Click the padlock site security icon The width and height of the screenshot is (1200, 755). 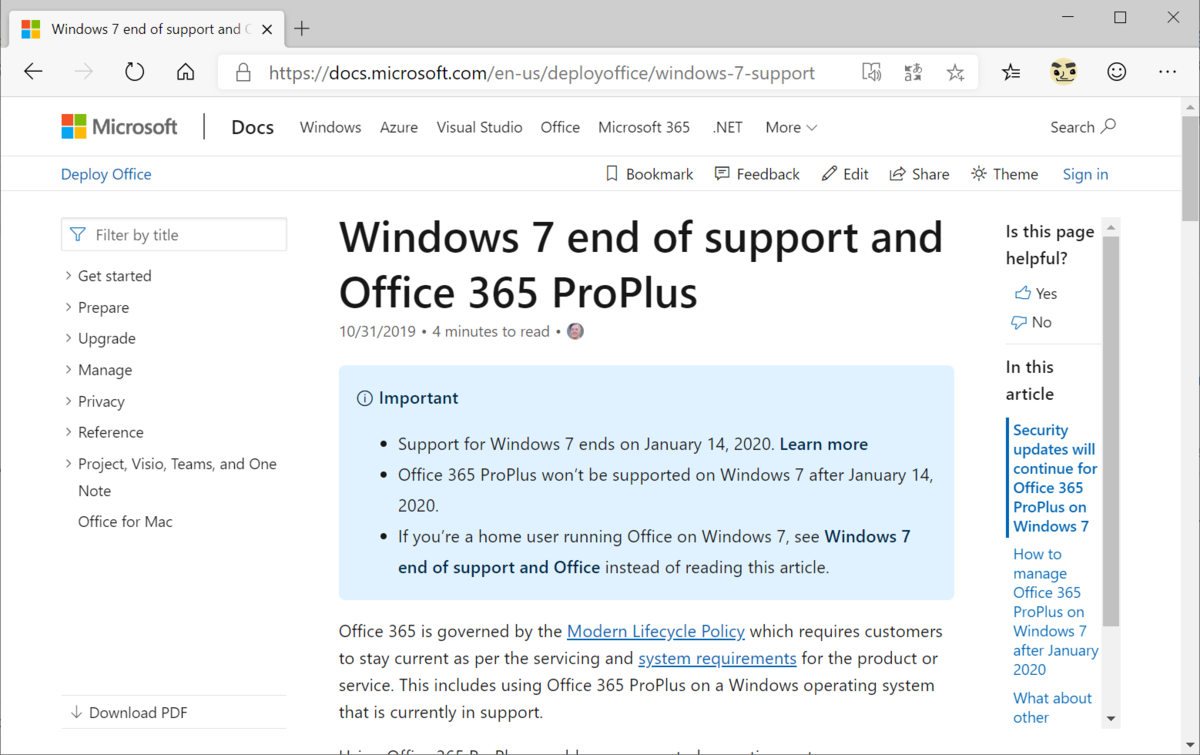pos(243,72)
